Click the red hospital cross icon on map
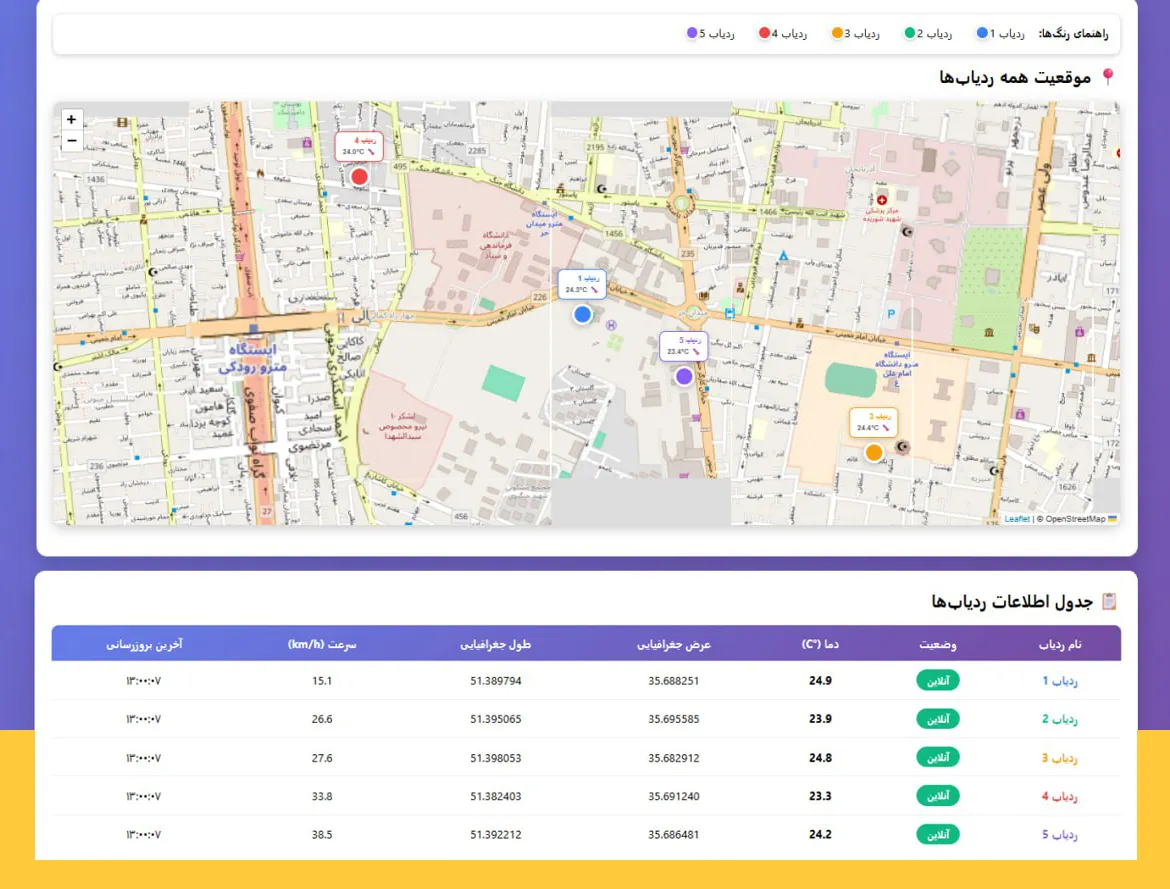 pyautogui.click(x=881, y=200)
